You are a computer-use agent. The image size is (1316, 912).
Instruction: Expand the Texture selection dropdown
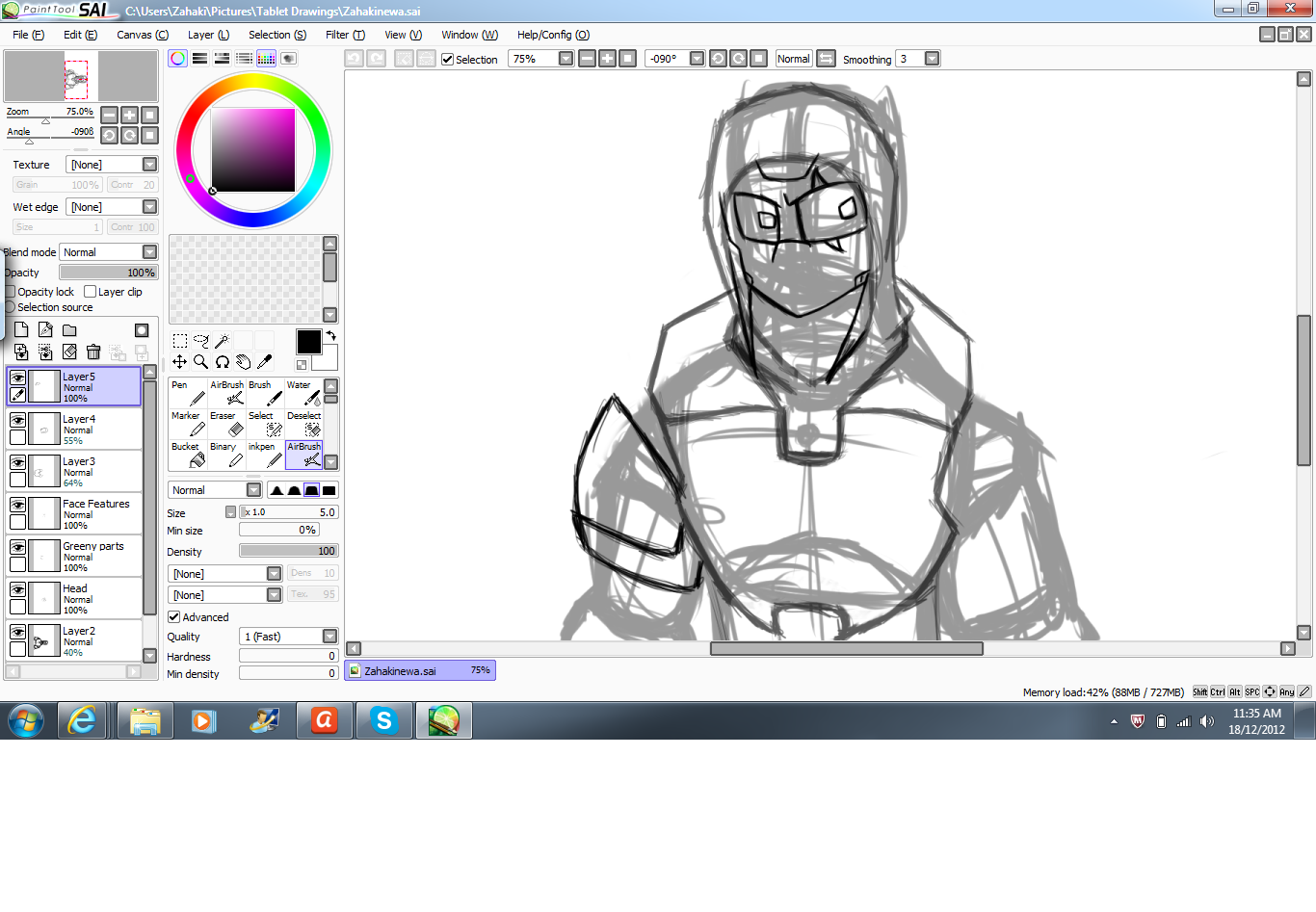coord(151,164)
